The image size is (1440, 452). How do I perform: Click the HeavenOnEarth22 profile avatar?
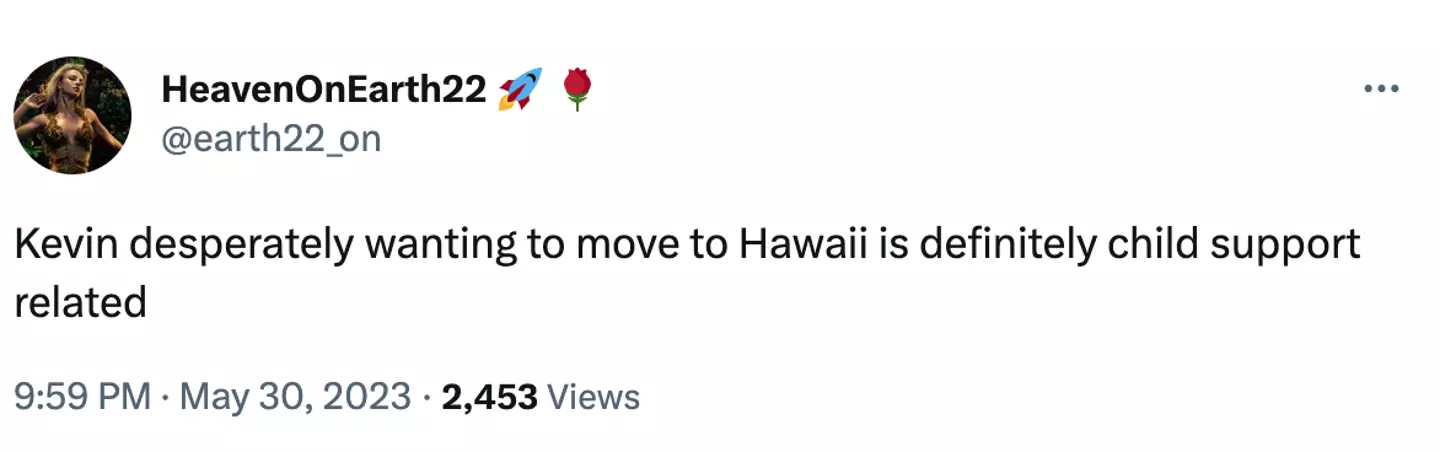[72, 115]
